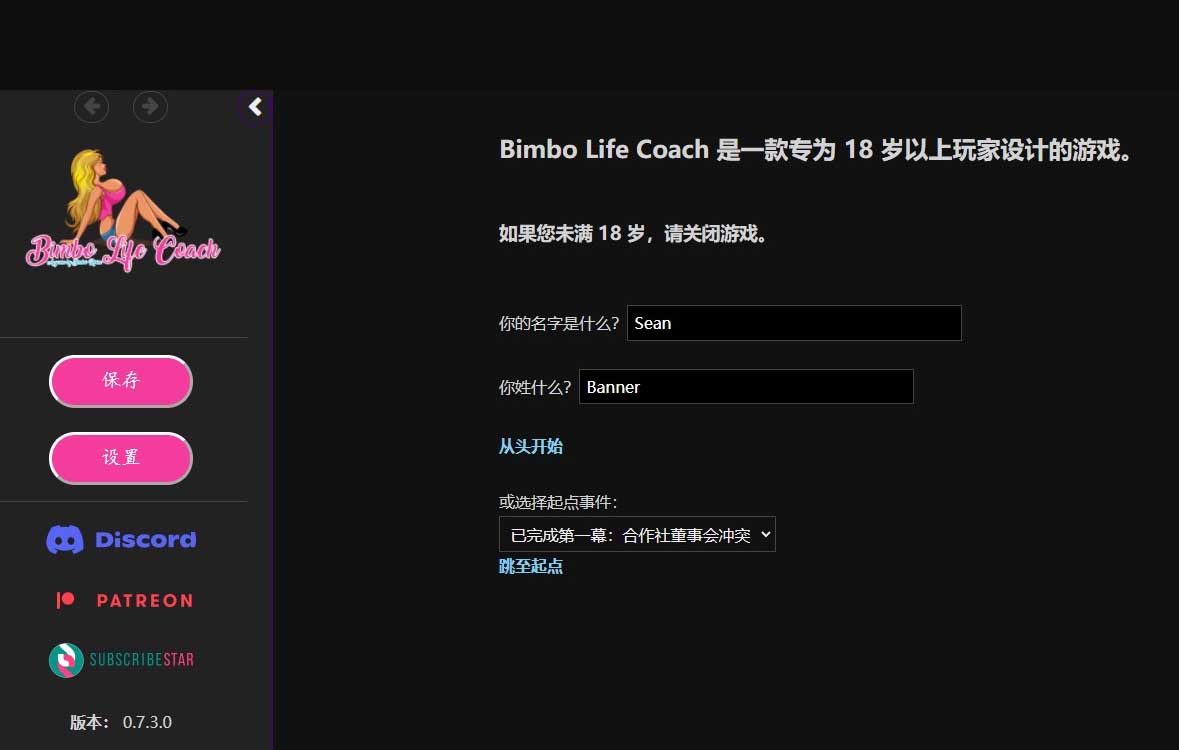Screen dimensions: 1179x750
Task: Click the dropdown chevron beside the event selector
Action: coord(763,534)
